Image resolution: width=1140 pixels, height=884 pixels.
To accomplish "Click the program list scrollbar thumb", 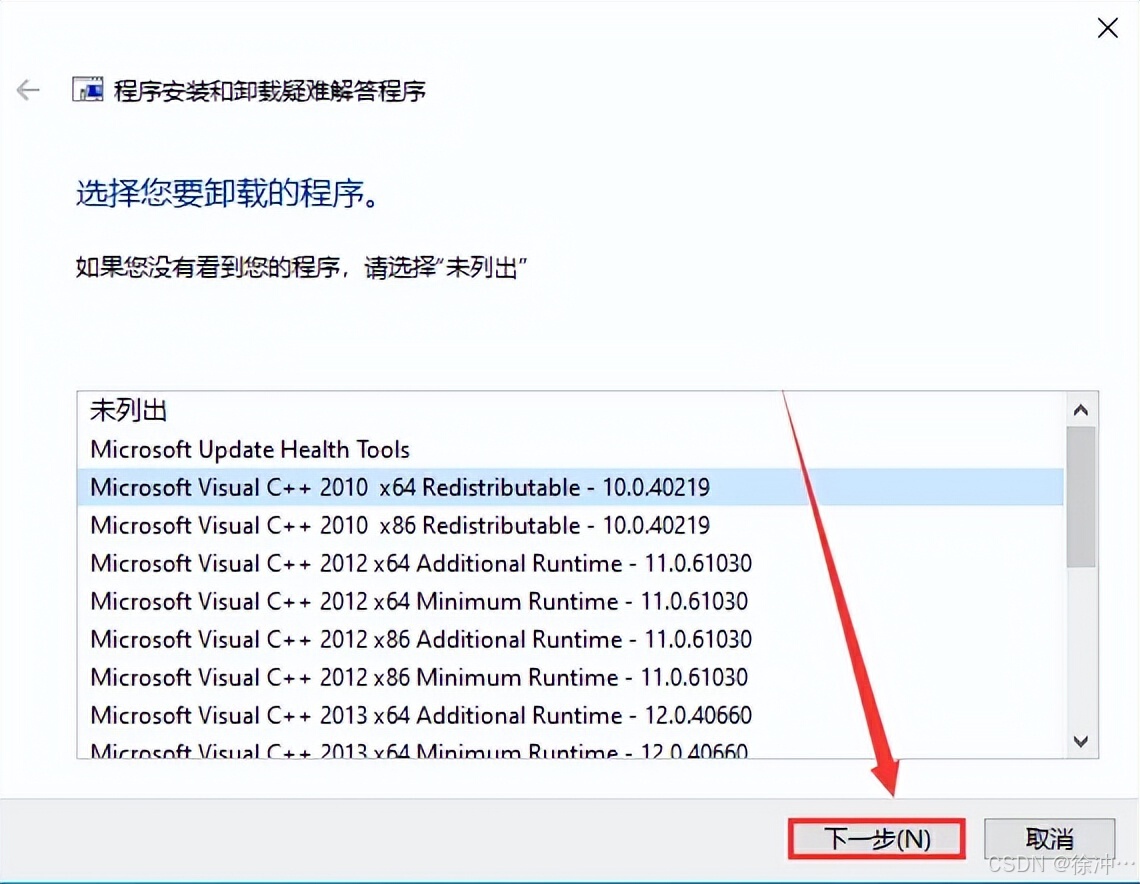I will pyautogui.click(x=1081, y=497).
